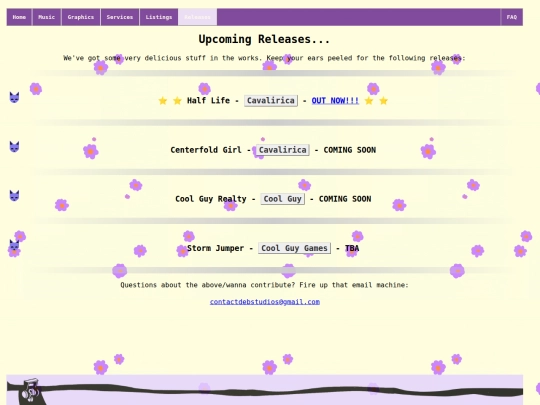This screenshot has width=540, height=405.
Task: Click the 'TBA' status text
Action: [352, 248]
